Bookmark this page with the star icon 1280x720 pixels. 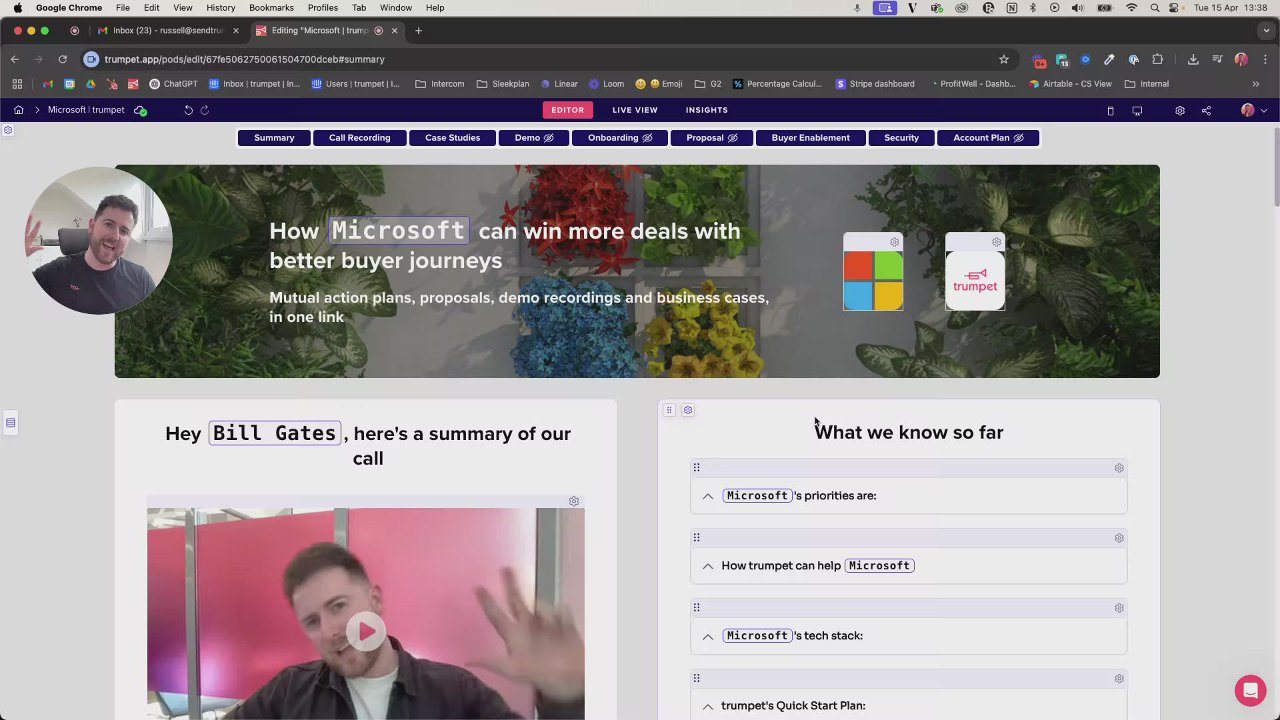(1004, 59)
